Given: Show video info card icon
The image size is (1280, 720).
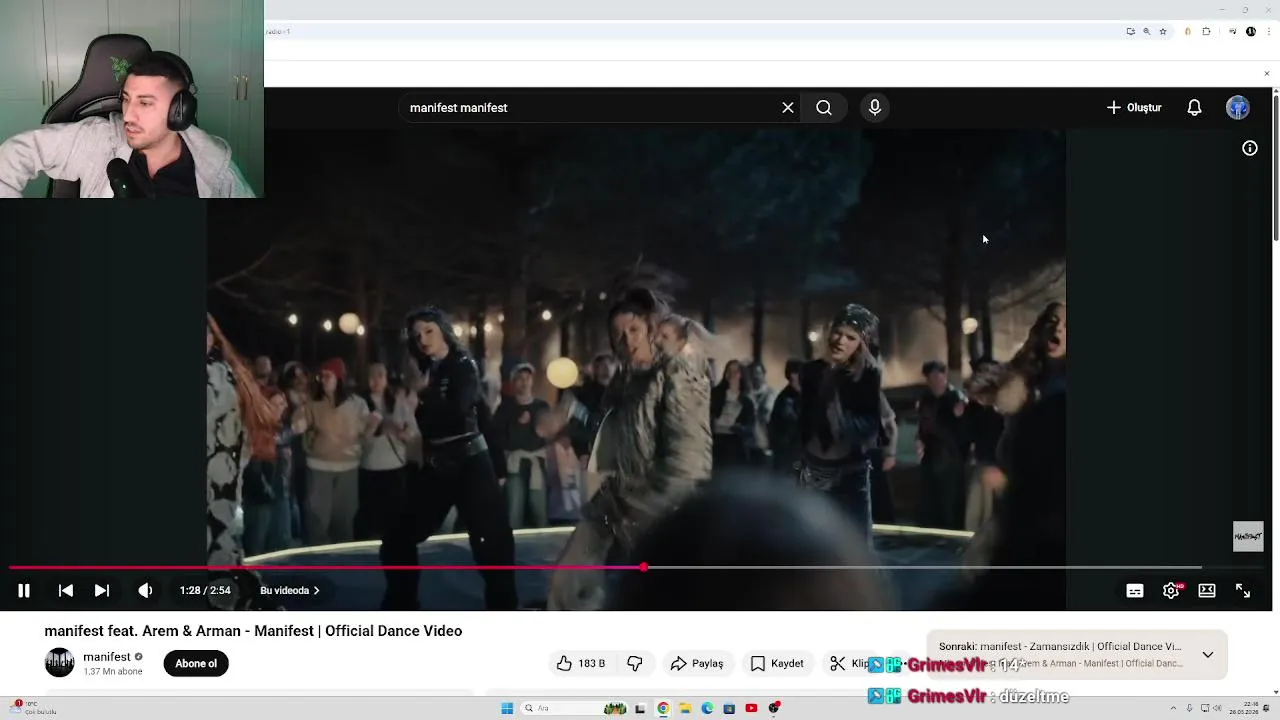Looking at the screenshot, I should click(x=1250, y=148).
